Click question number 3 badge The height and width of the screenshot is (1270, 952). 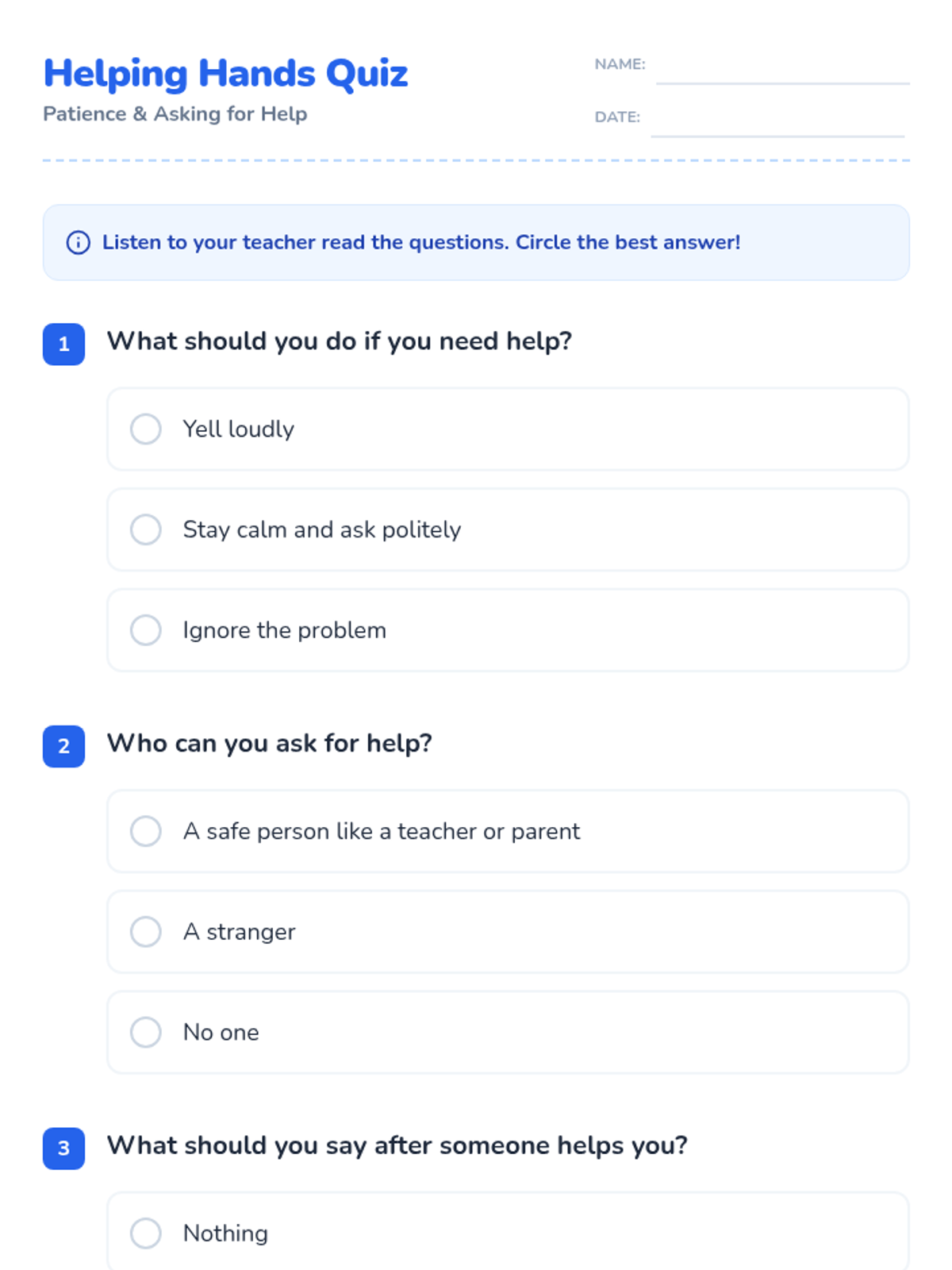coord(64,1149)
